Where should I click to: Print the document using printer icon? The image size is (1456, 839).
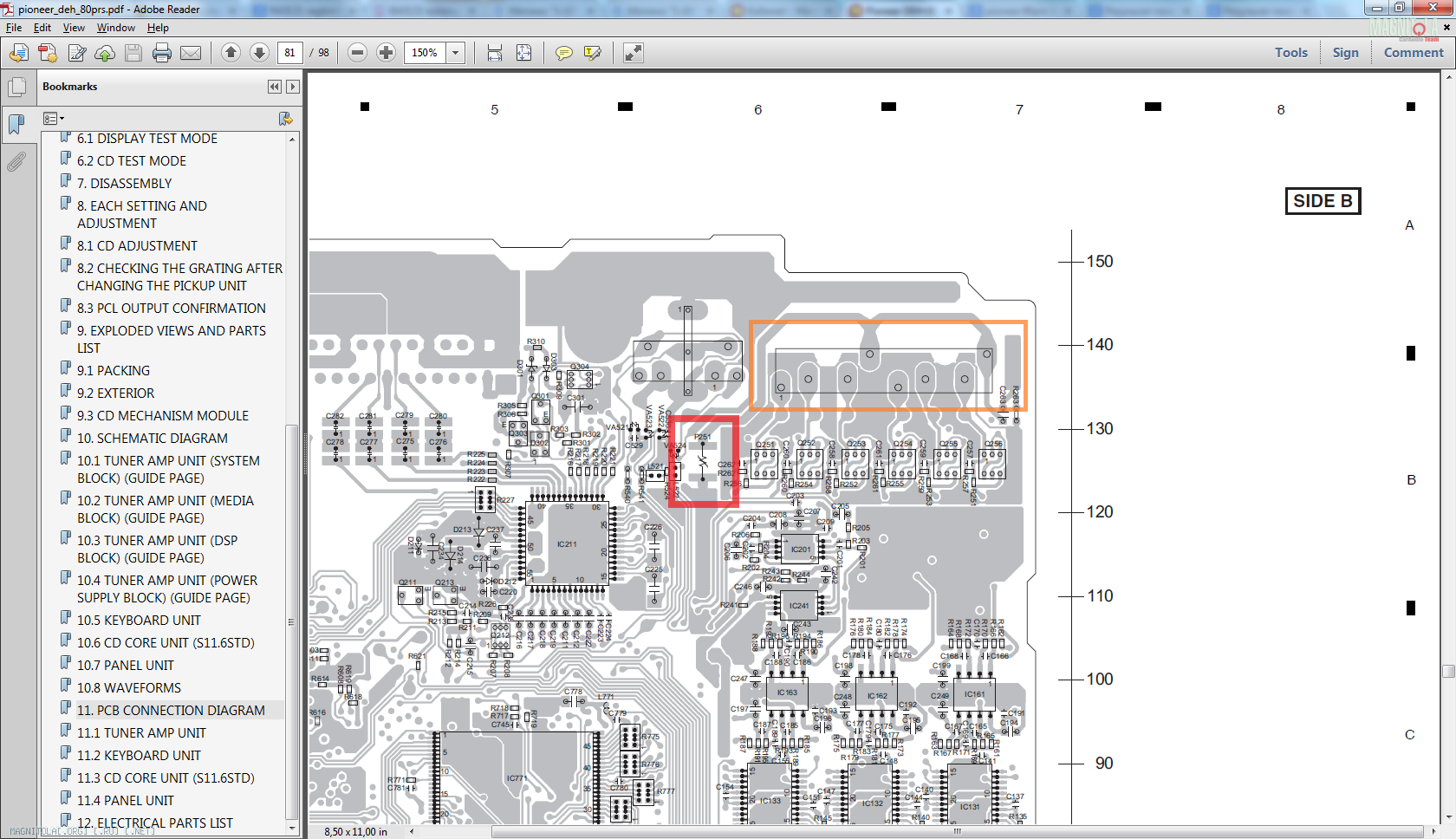point(162,53)
